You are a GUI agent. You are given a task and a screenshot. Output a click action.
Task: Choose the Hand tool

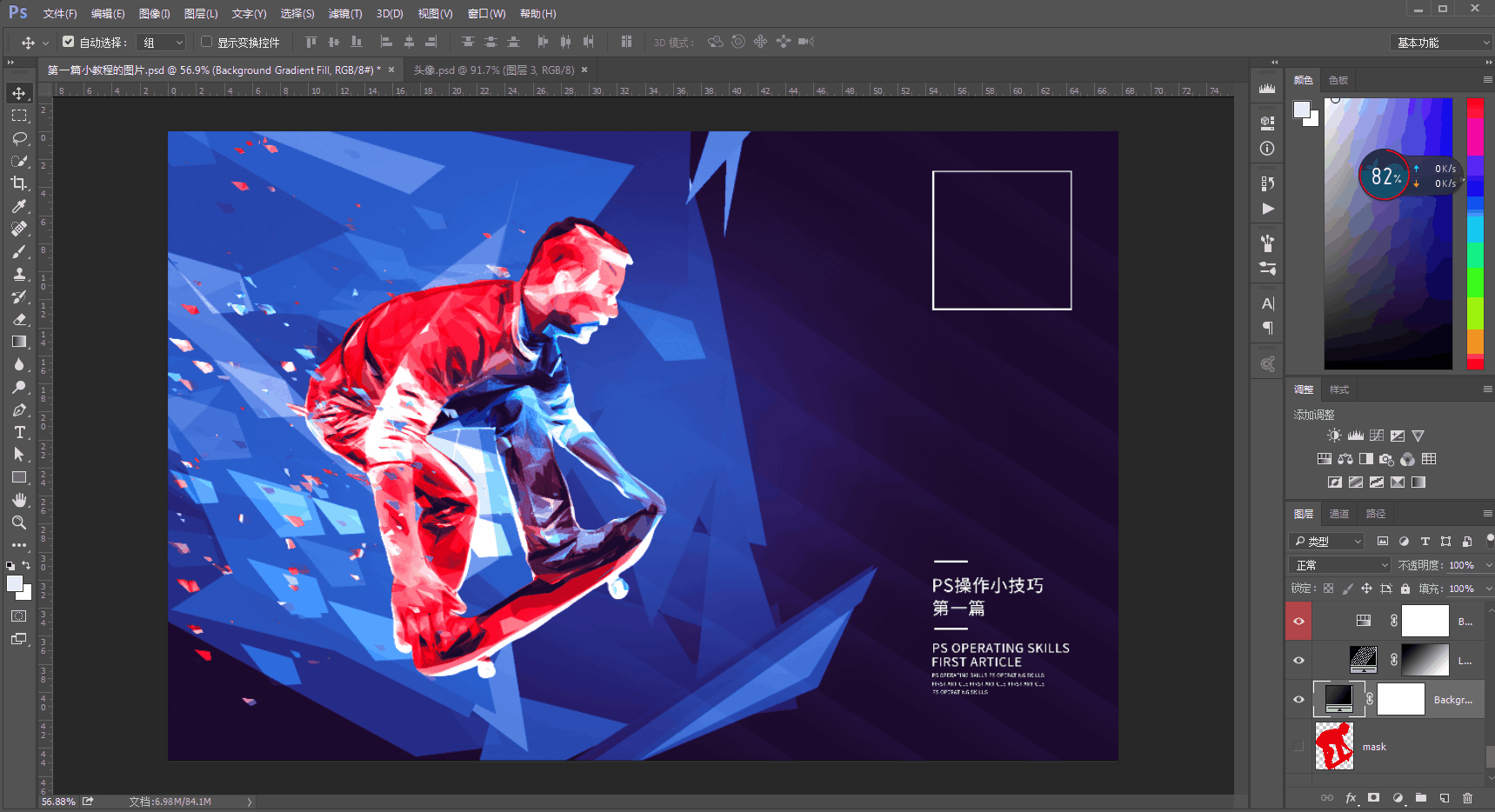click(19, 500)
